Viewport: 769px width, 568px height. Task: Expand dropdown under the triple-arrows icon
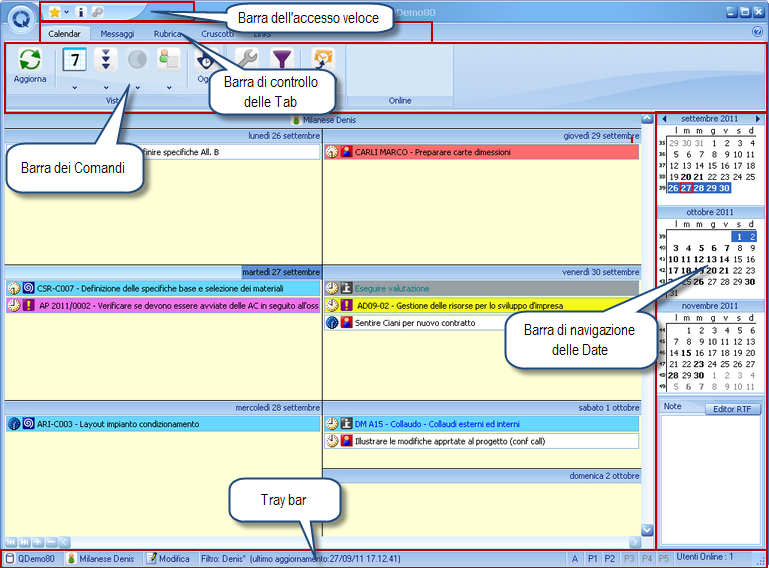[106, 88]
